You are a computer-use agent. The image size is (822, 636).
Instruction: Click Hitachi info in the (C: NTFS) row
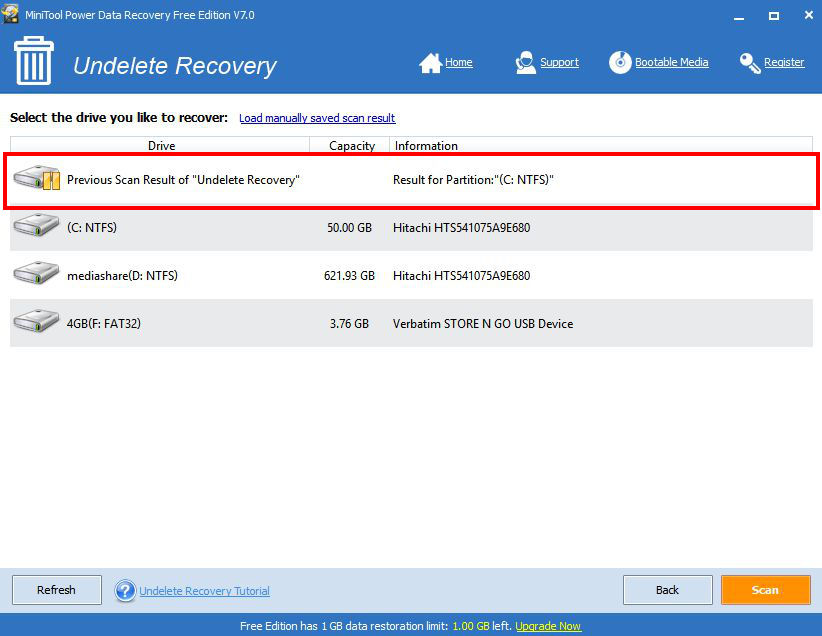(461, 228)
